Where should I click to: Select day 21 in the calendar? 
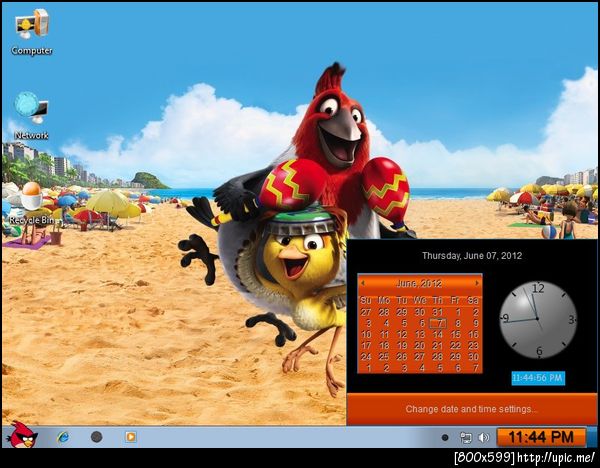pyautogui.click(x=437, y=346)
